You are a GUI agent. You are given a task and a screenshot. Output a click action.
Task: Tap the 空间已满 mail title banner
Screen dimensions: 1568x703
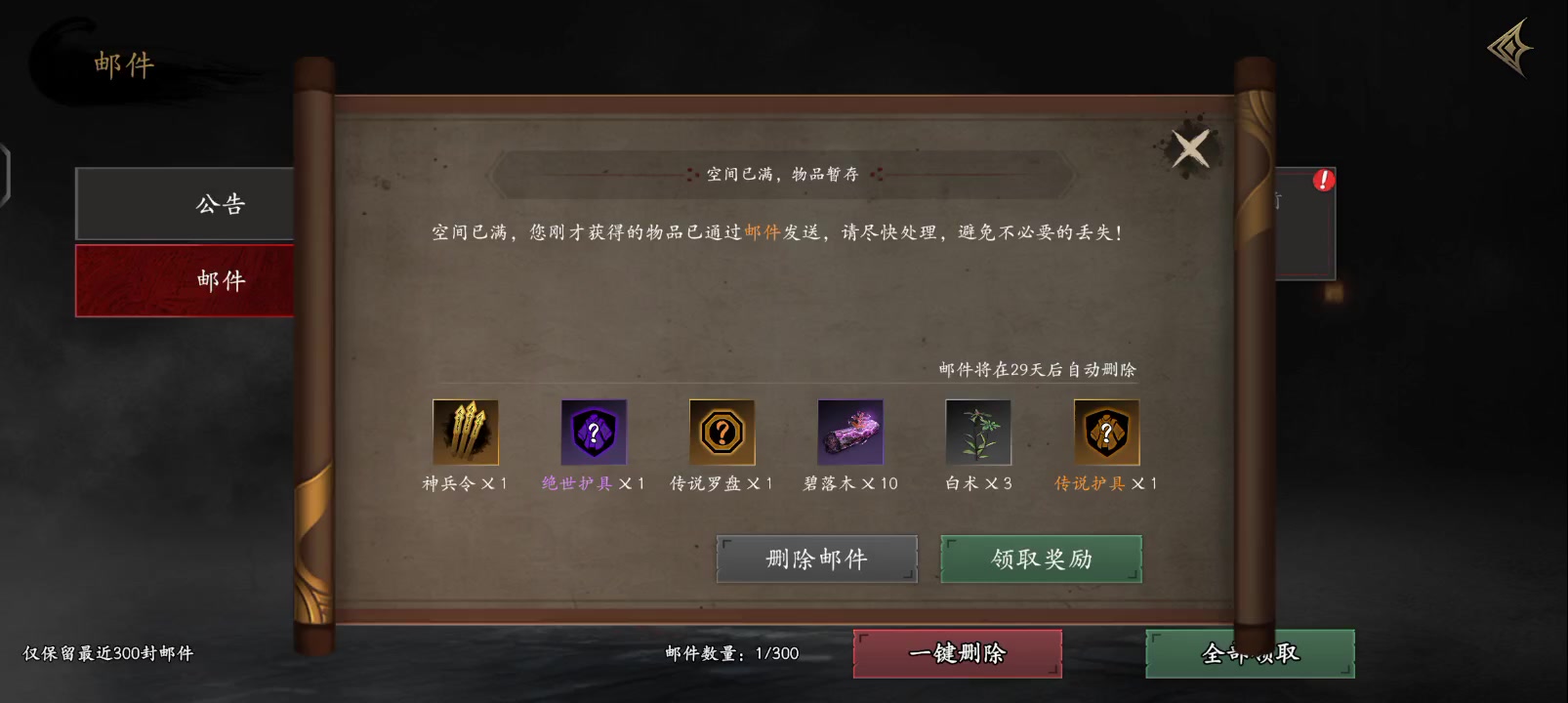(782, 174)
